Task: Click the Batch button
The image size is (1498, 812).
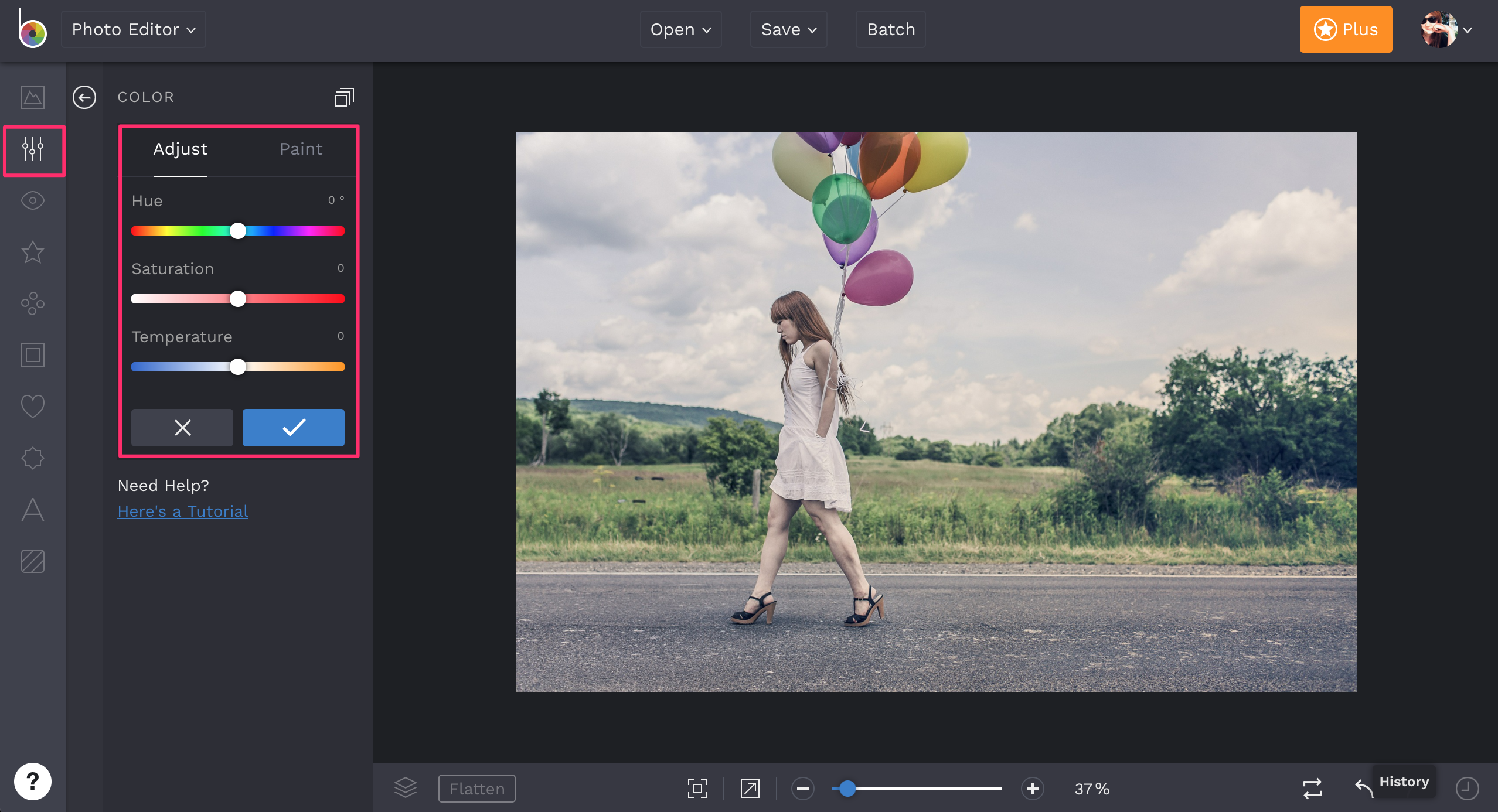Action: click(891, 29)
